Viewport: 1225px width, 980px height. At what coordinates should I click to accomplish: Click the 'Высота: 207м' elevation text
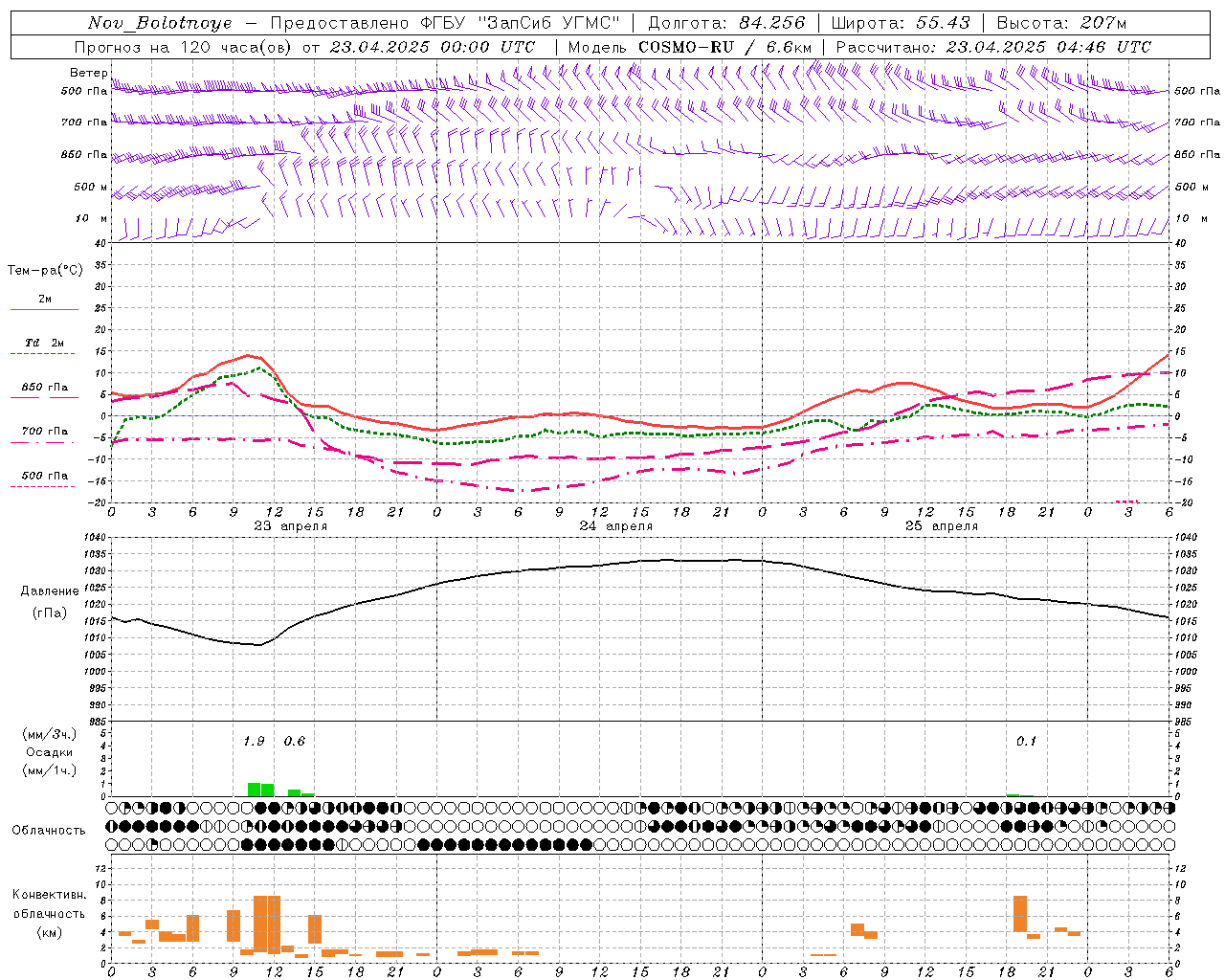[1061, 23]
